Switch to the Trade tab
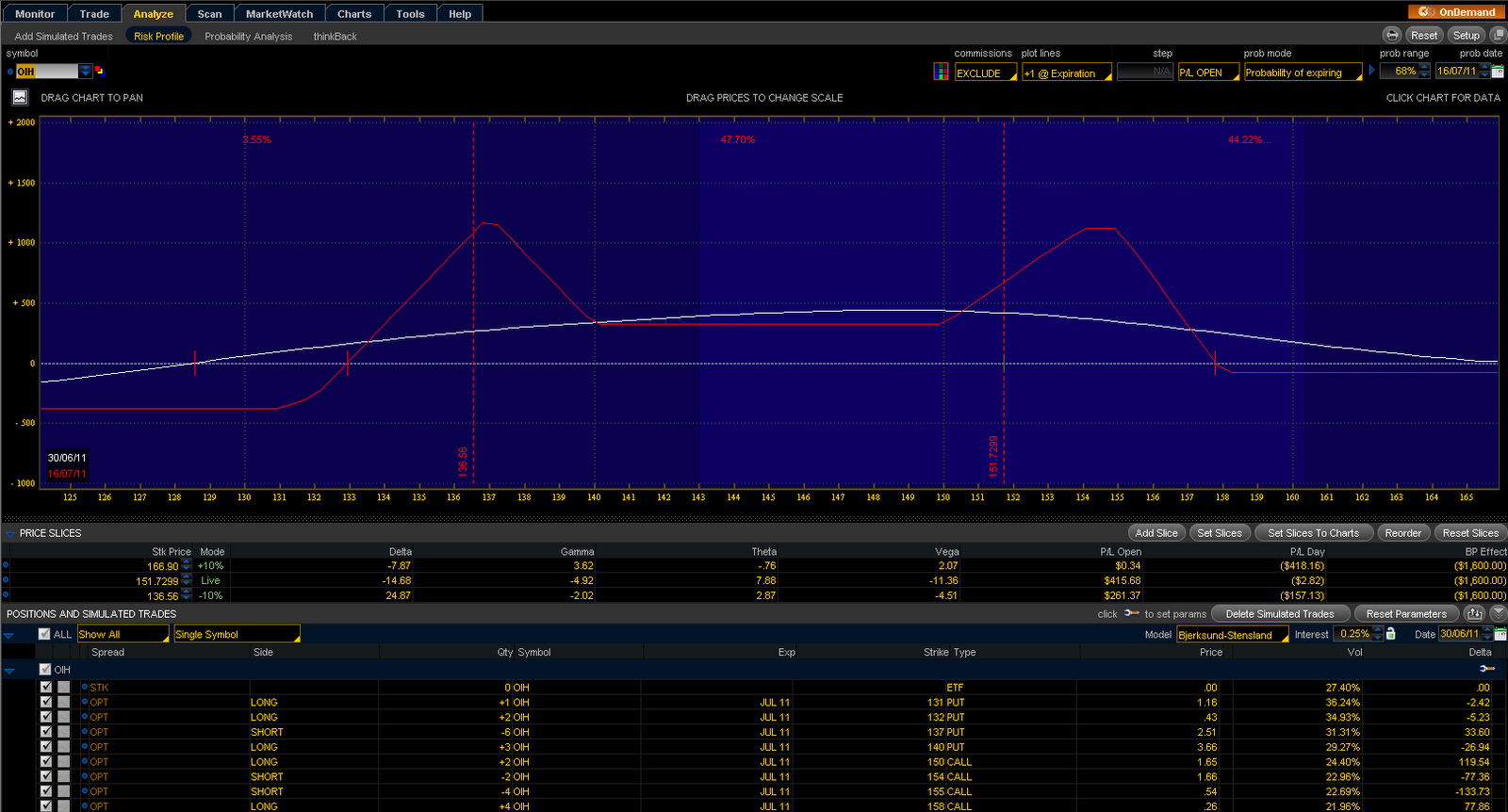This screenshot has width=1508, height=812. click(x=94, y=13)
